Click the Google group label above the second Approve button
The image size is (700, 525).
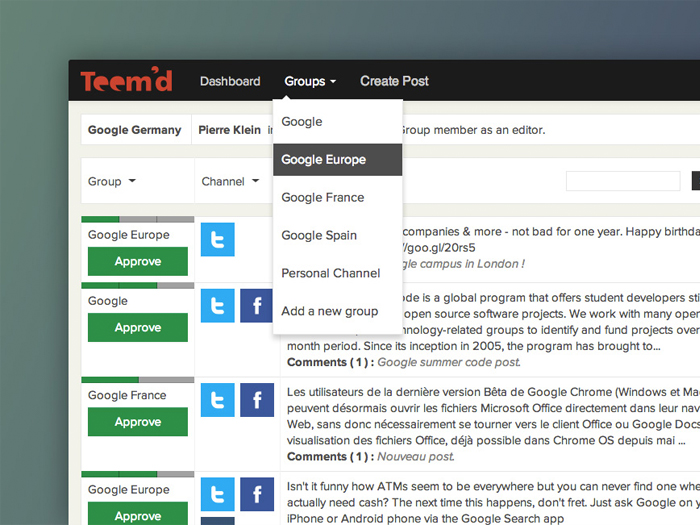[108, 301]
